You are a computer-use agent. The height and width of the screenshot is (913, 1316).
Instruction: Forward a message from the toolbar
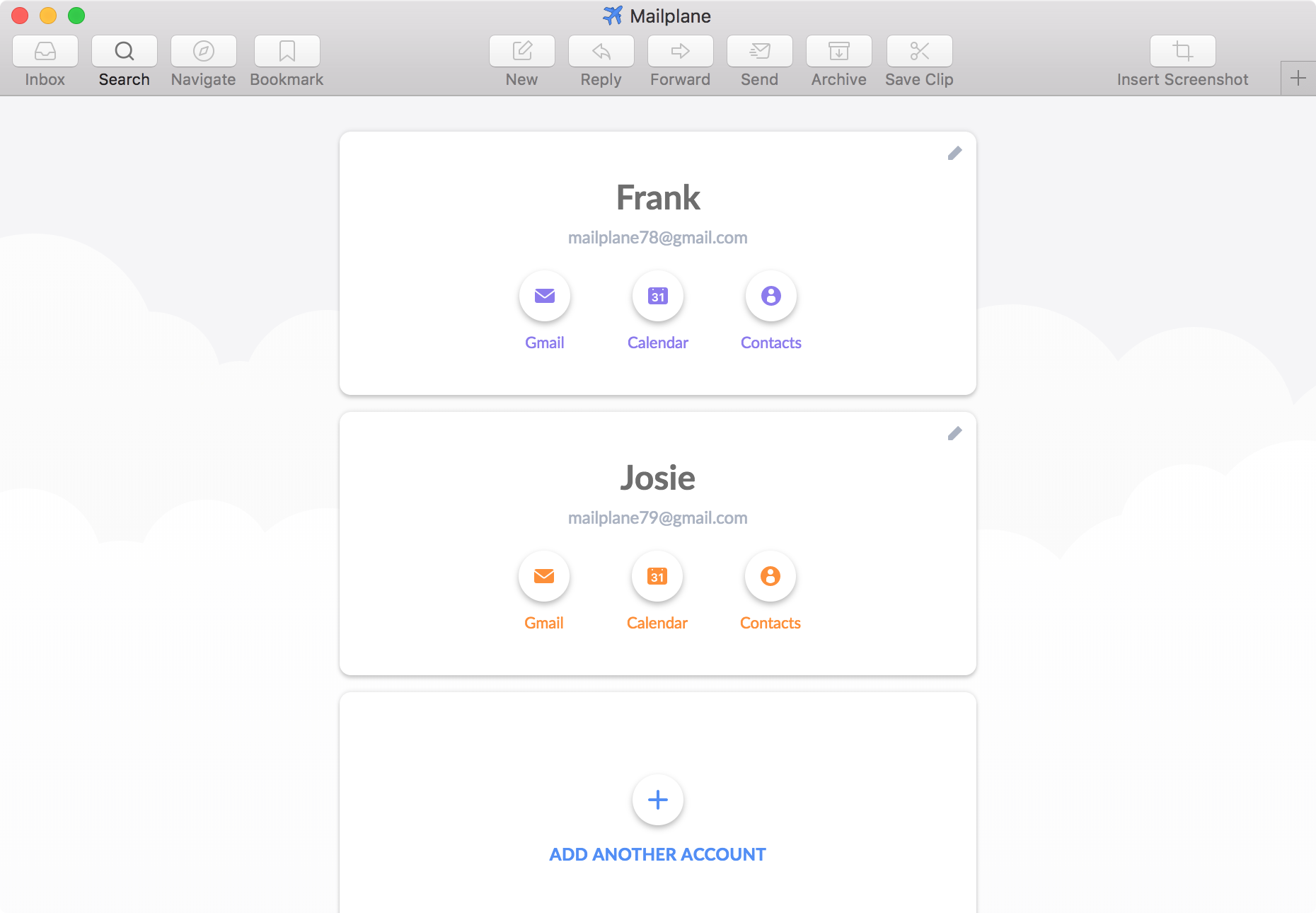(x=680, y=51)
